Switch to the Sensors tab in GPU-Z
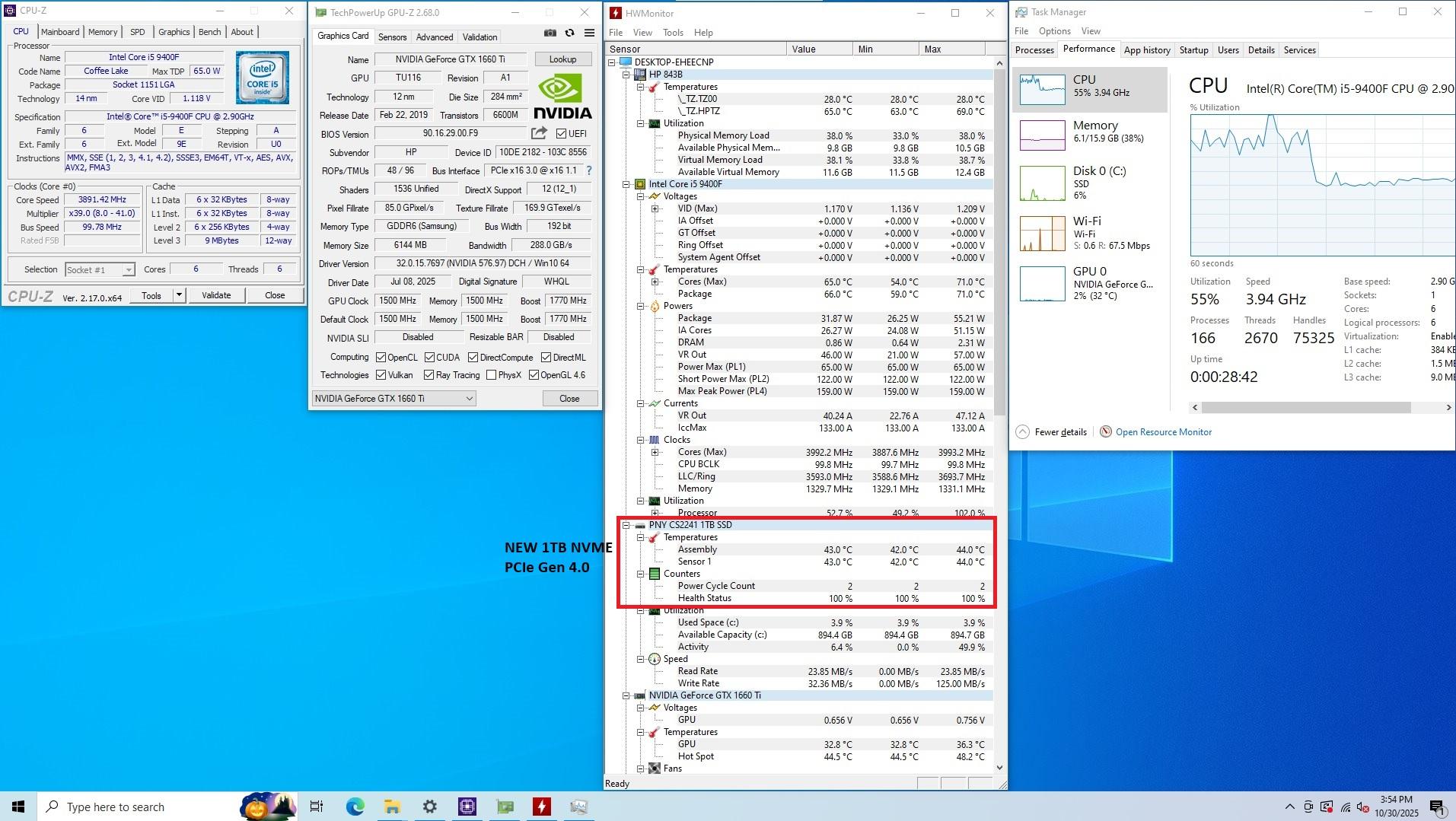The height and width of the screenshot is (821, 1456). pyautogui.click(x=392, y=37)
